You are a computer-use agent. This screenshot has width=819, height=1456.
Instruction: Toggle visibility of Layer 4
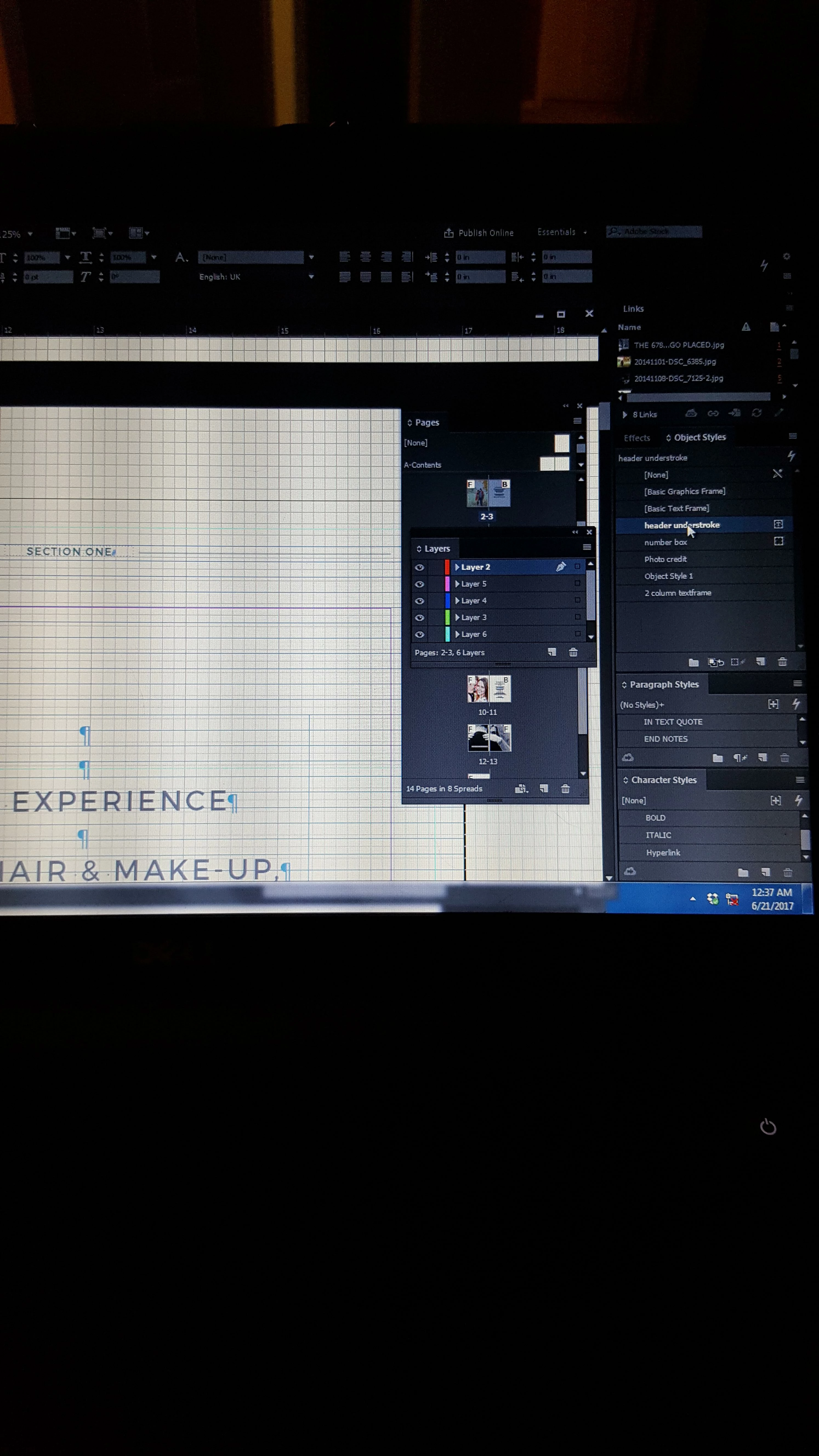coord(419,601)
